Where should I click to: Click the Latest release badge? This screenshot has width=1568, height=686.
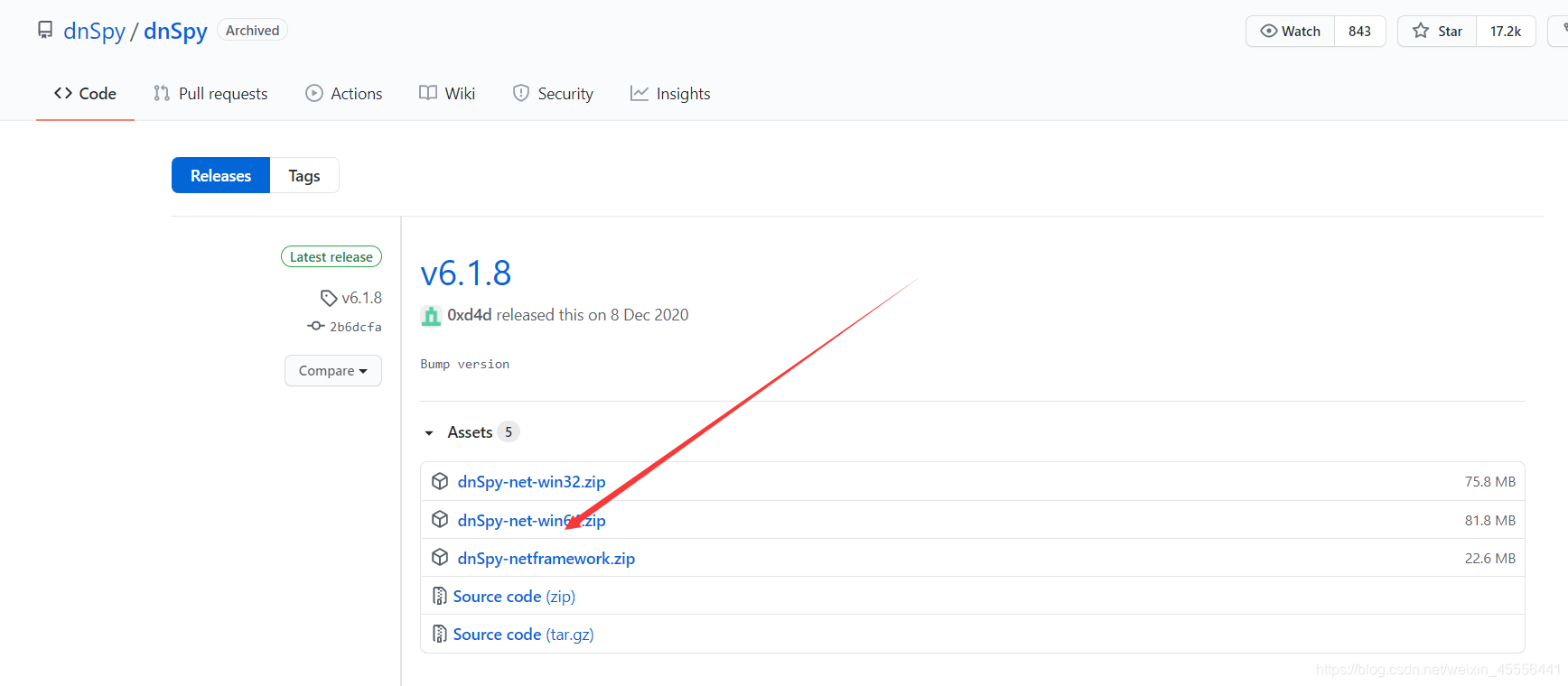tap(331, 256)
